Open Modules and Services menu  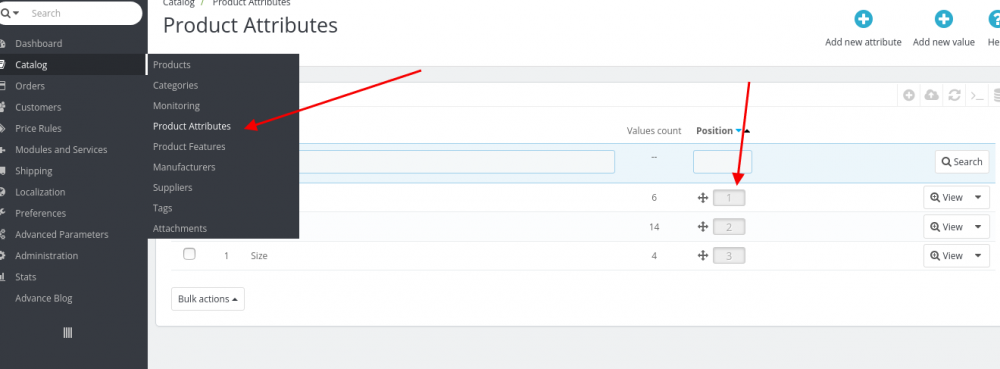coord(61,150)
